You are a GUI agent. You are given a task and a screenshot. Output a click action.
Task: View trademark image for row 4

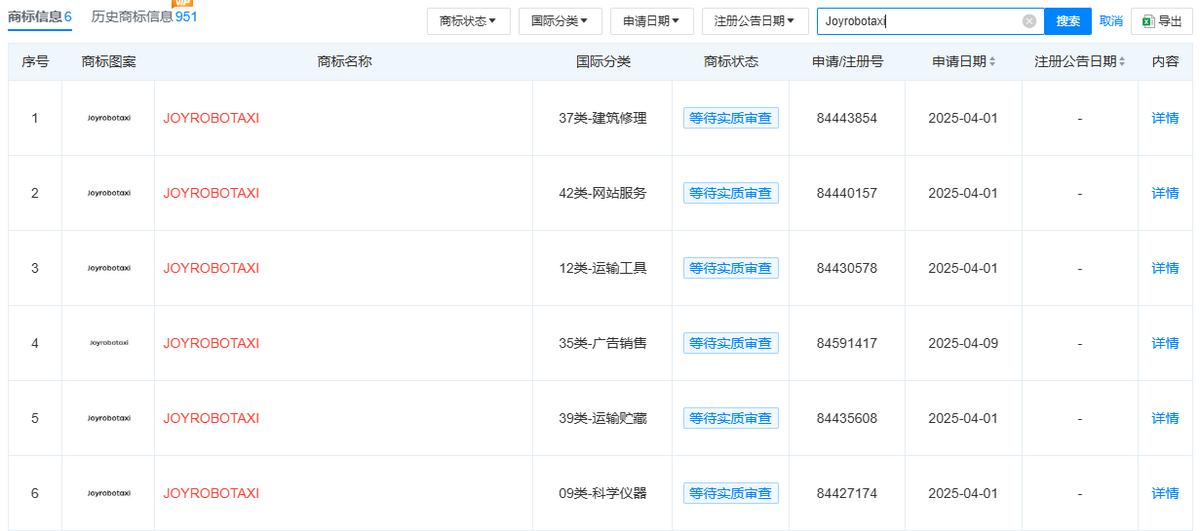click(108, 343)
